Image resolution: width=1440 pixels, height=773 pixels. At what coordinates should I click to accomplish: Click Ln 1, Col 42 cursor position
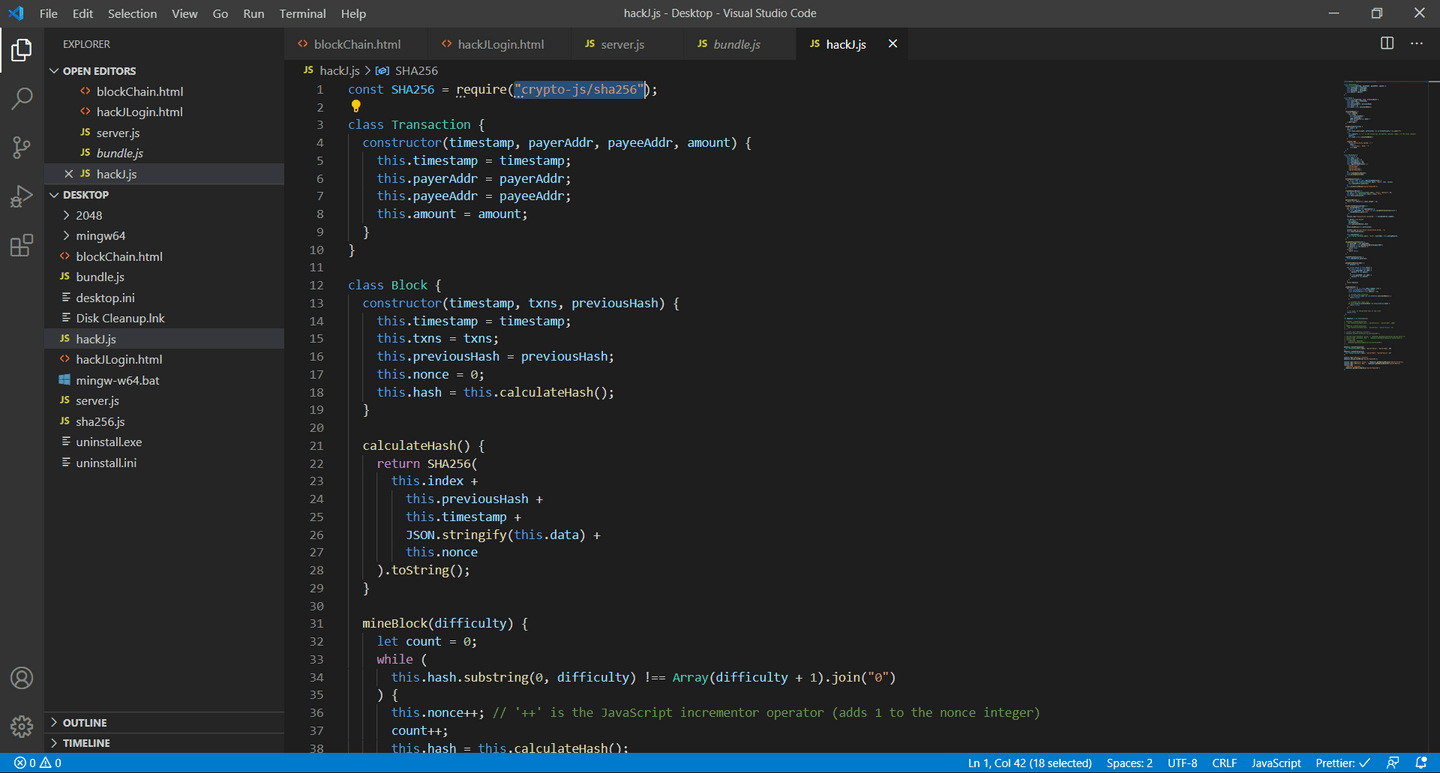pyautogui.click(x=1030, y=763)
